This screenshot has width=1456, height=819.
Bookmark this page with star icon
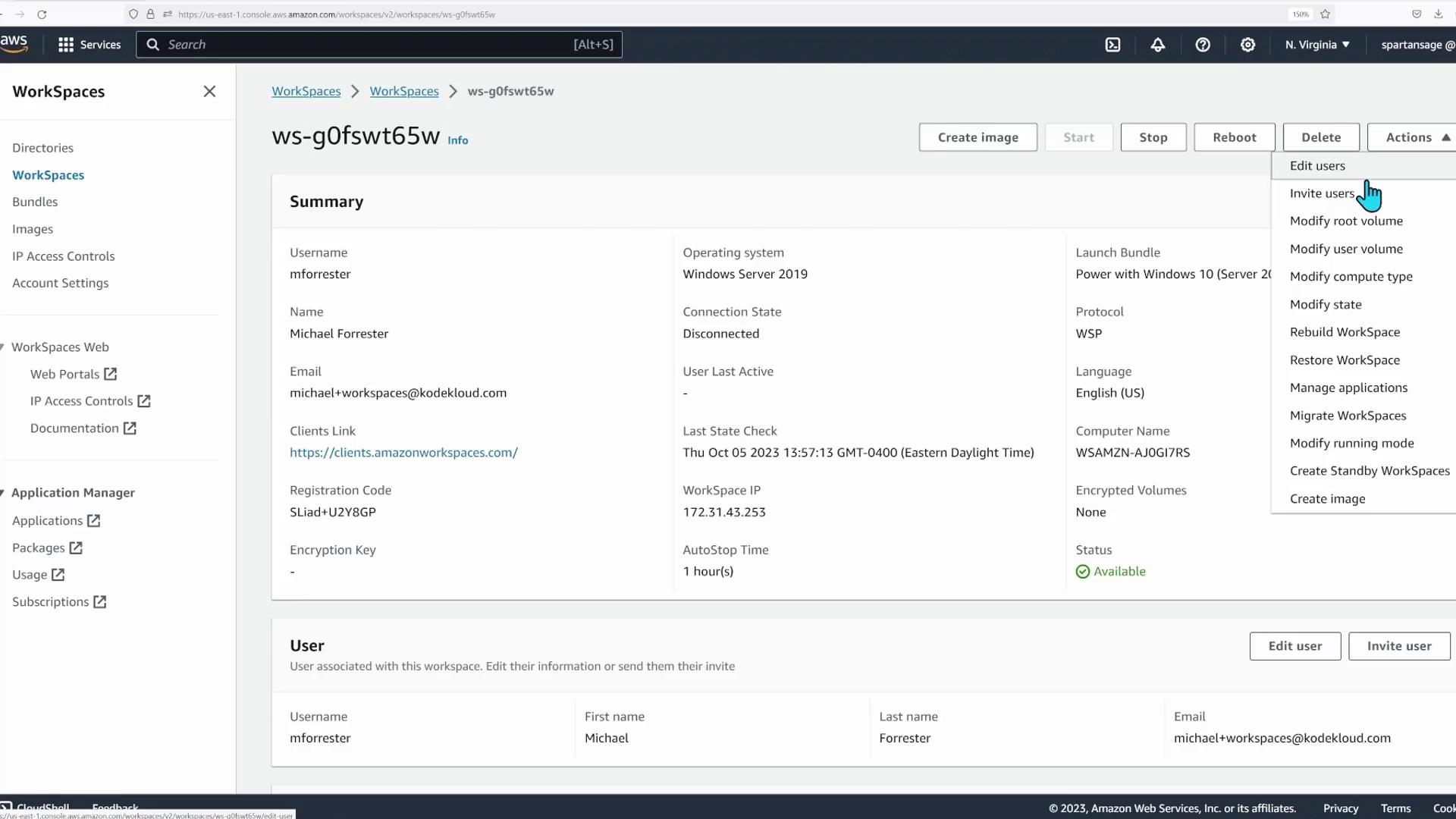coord(1325,14)
